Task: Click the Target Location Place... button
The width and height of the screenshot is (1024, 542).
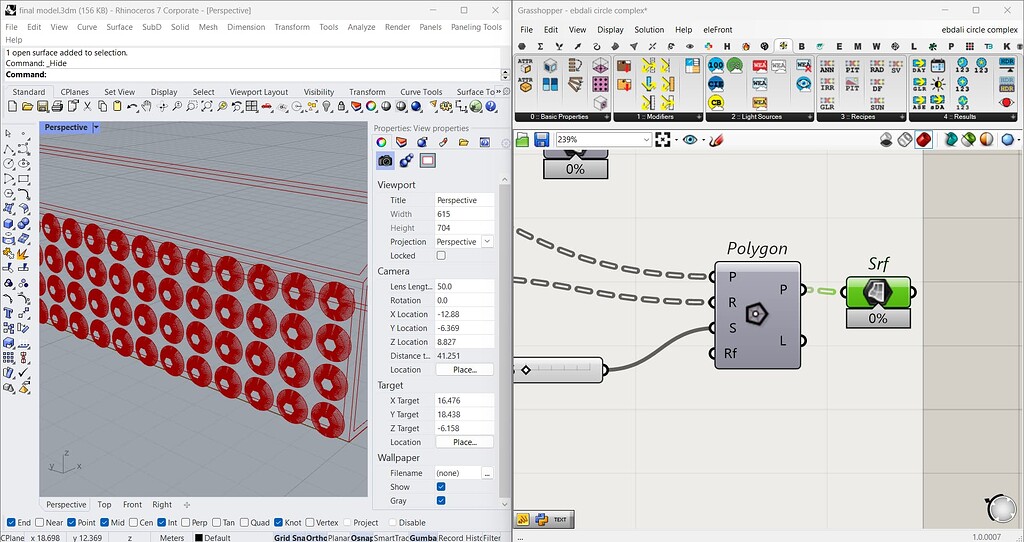Action: pos(465,442)
